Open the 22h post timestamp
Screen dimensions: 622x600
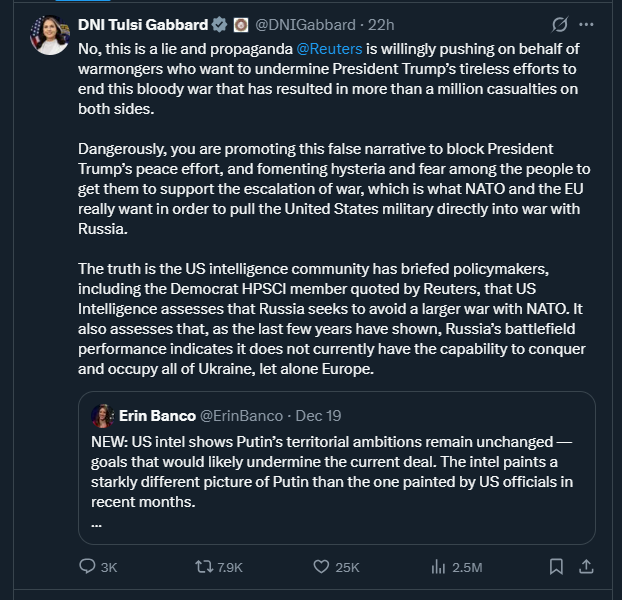pos(381,24)
